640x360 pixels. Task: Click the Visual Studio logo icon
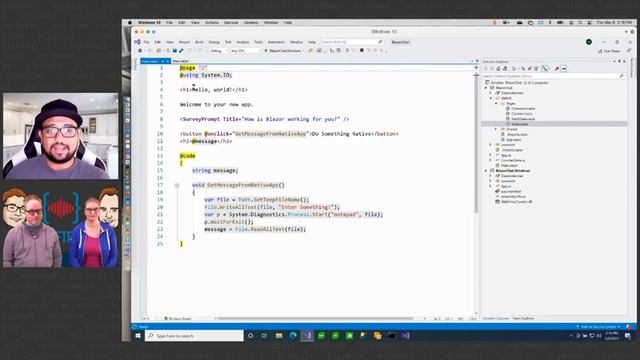(x=137, y=42)
